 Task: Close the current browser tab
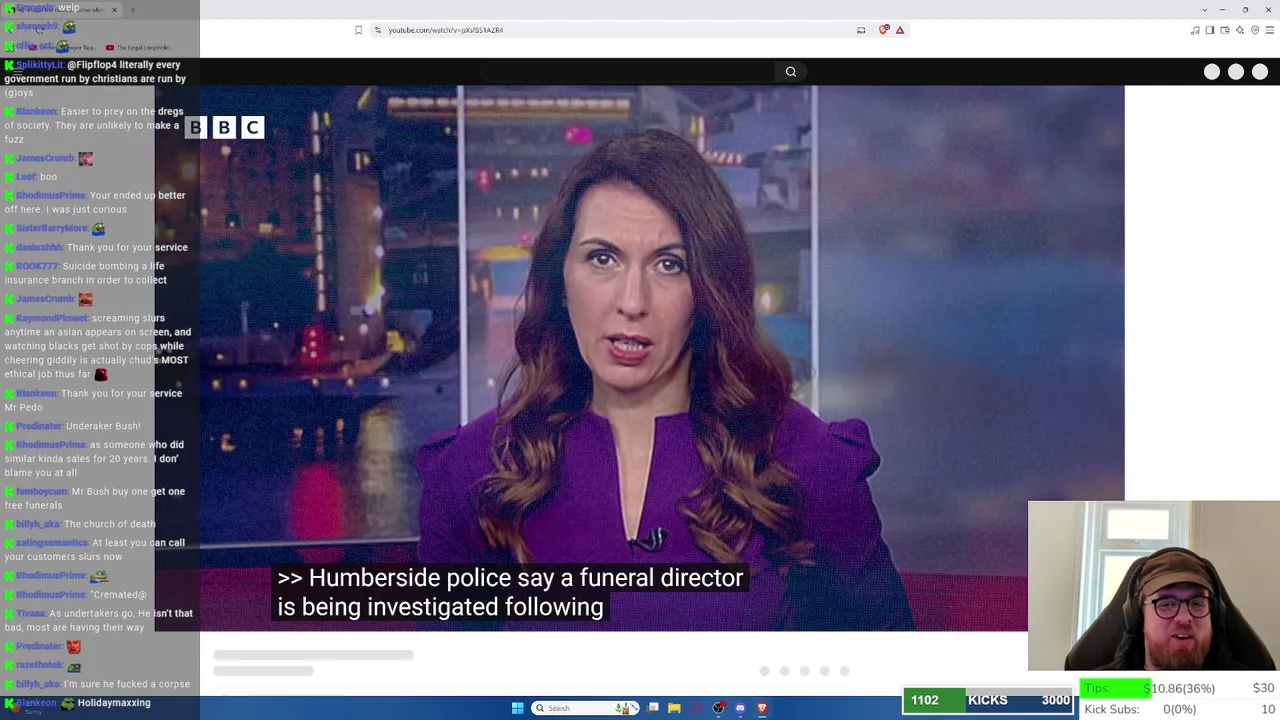click(x=114, y=10)
